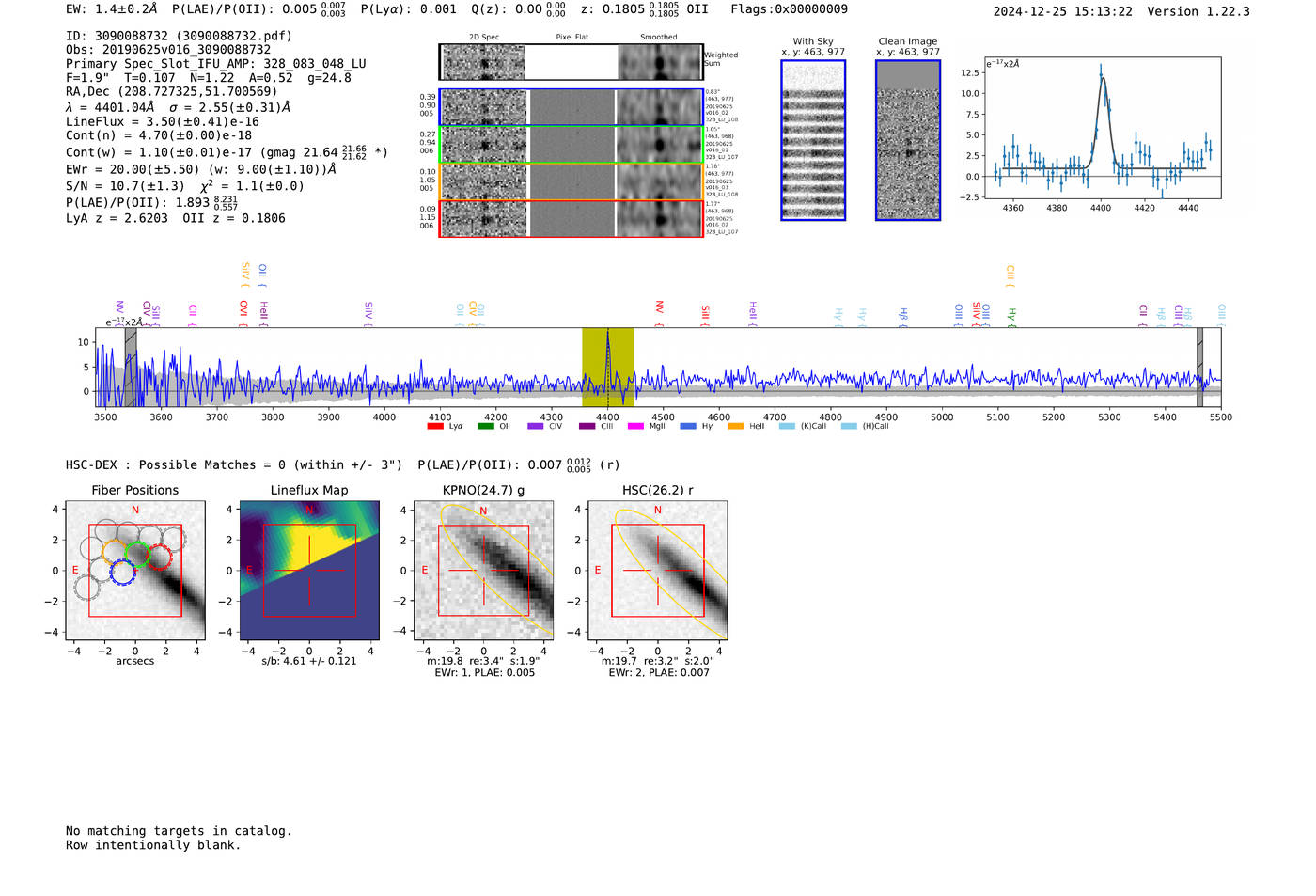Click the 2024-12-25 15:13:22 timestamp

(1062, 11)
